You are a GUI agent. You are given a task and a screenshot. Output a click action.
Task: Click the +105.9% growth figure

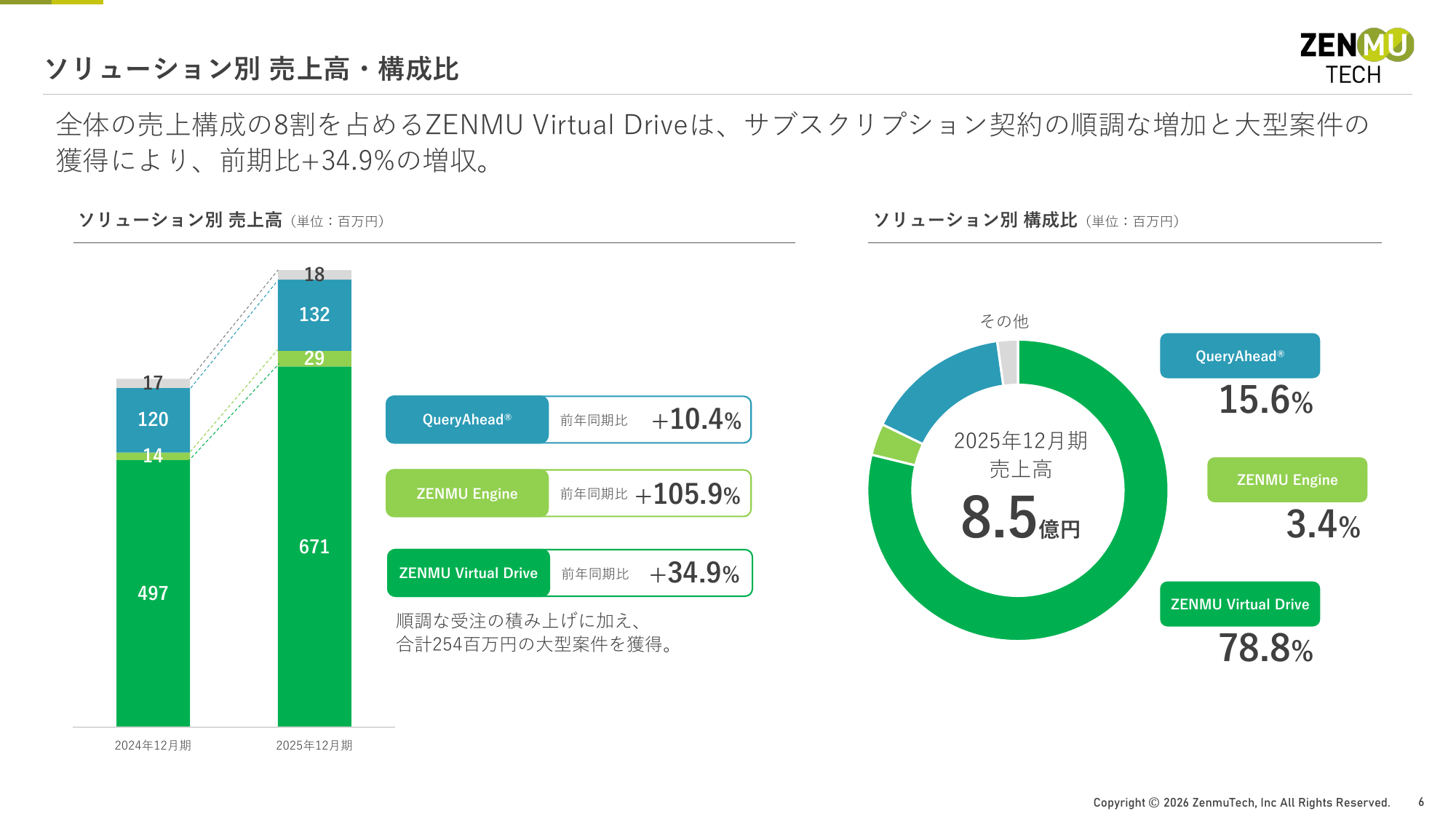tap(688, 494)
